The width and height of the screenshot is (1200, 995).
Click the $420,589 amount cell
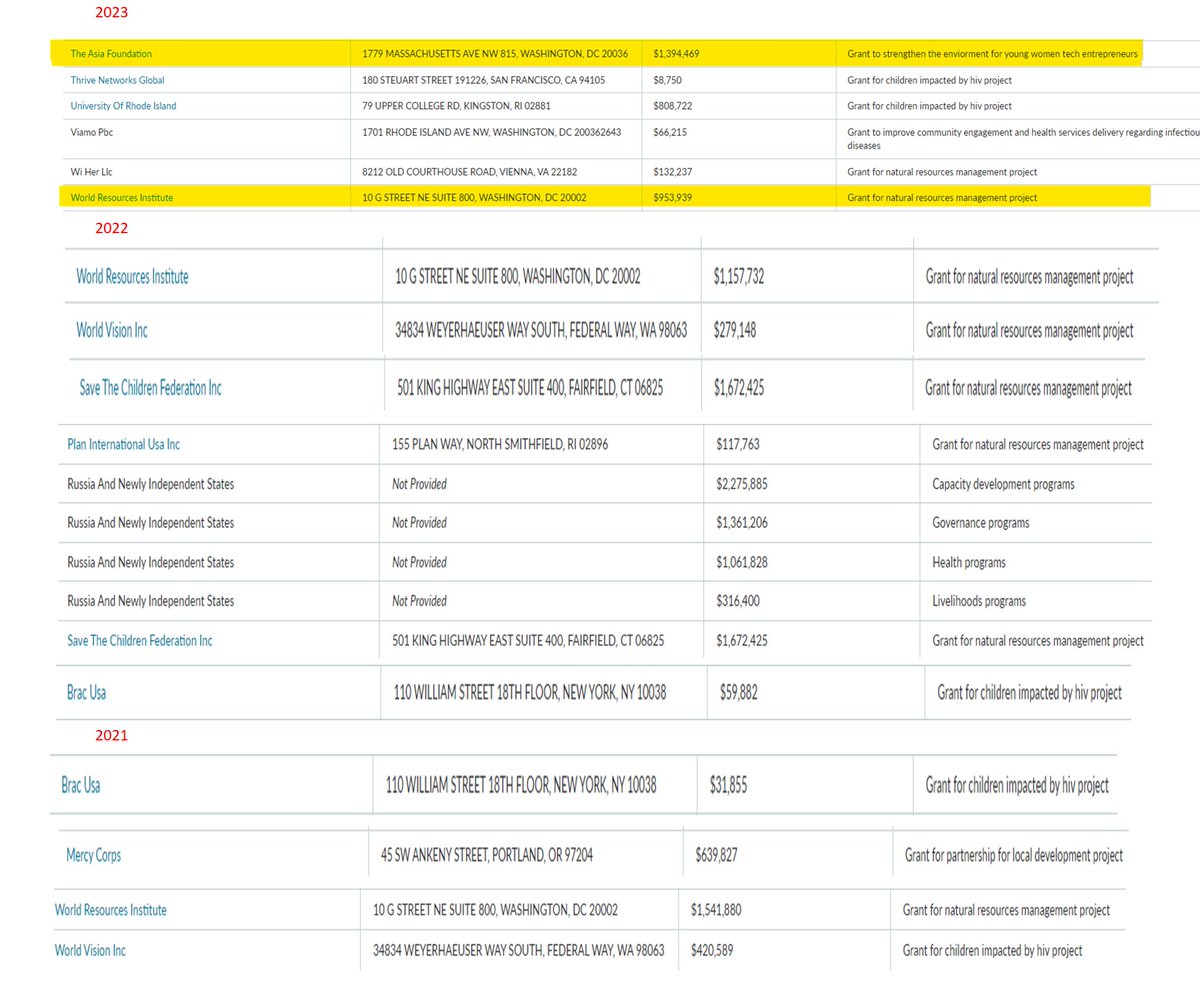pos(712,950)
